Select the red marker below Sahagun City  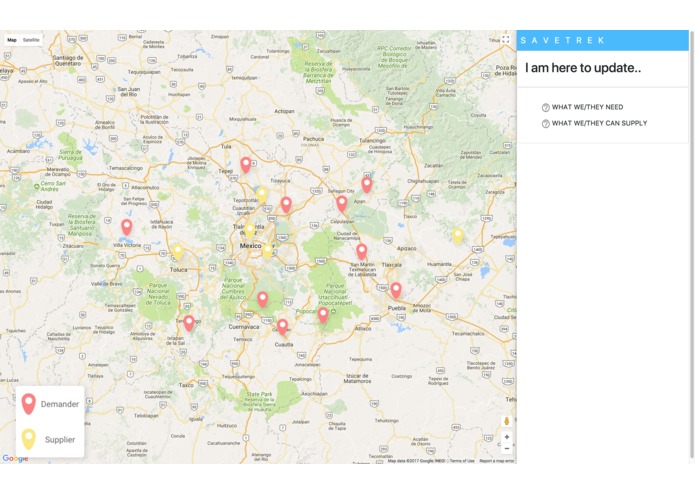pyautogui.click(x=341, y=204)
